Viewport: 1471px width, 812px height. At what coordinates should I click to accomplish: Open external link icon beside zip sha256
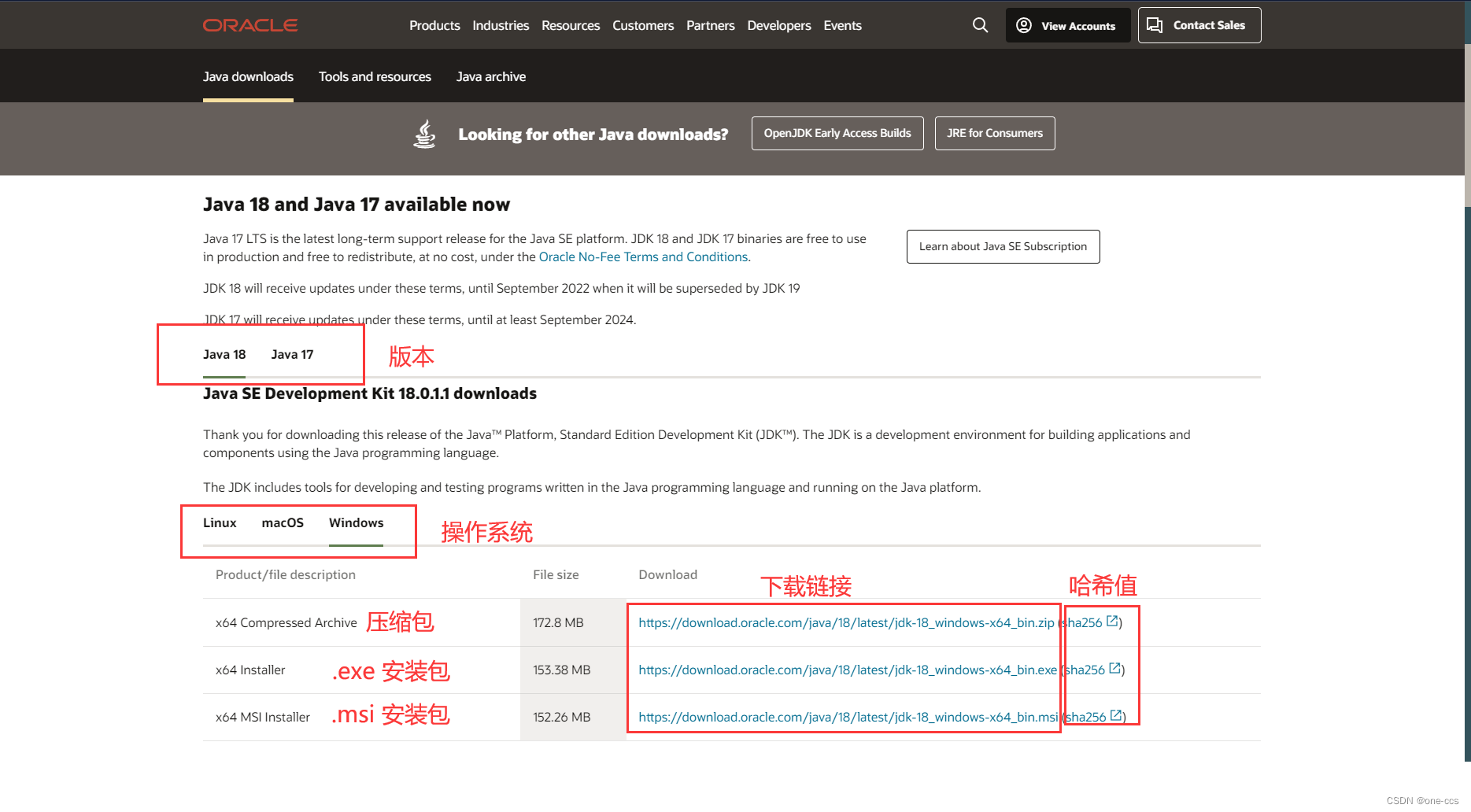coord(1112,622)
